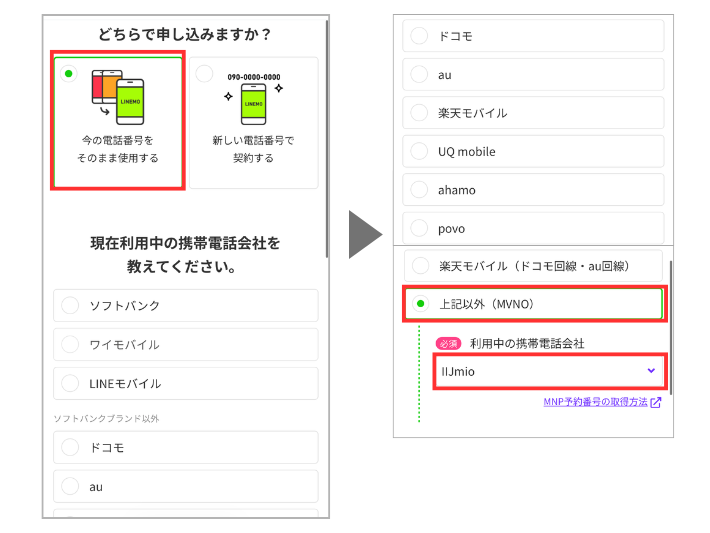Select au in the right panel list
This screenshot has height=533, width=710.
click(533, 75)
